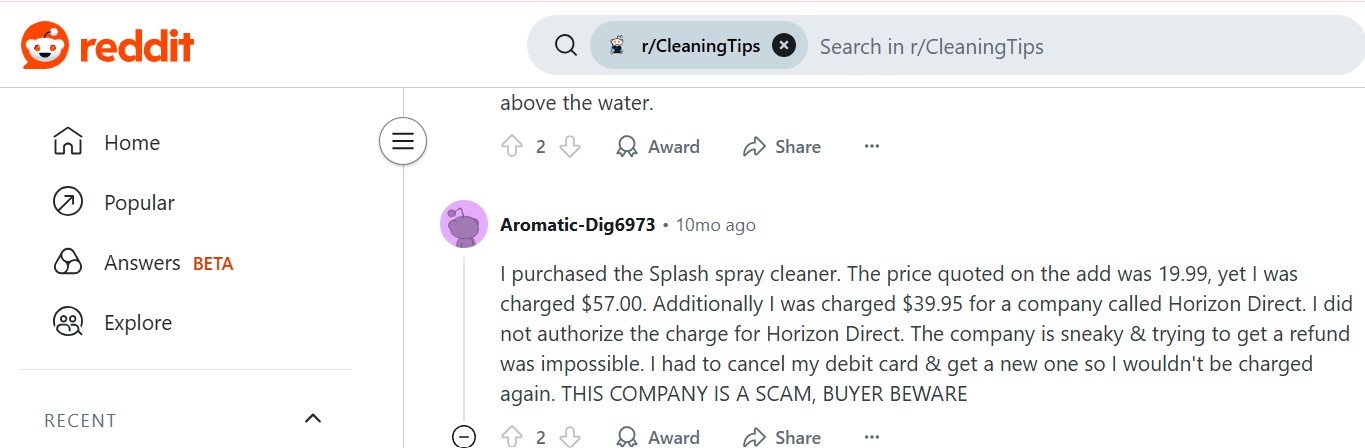Open more options on the top comment

872,147
